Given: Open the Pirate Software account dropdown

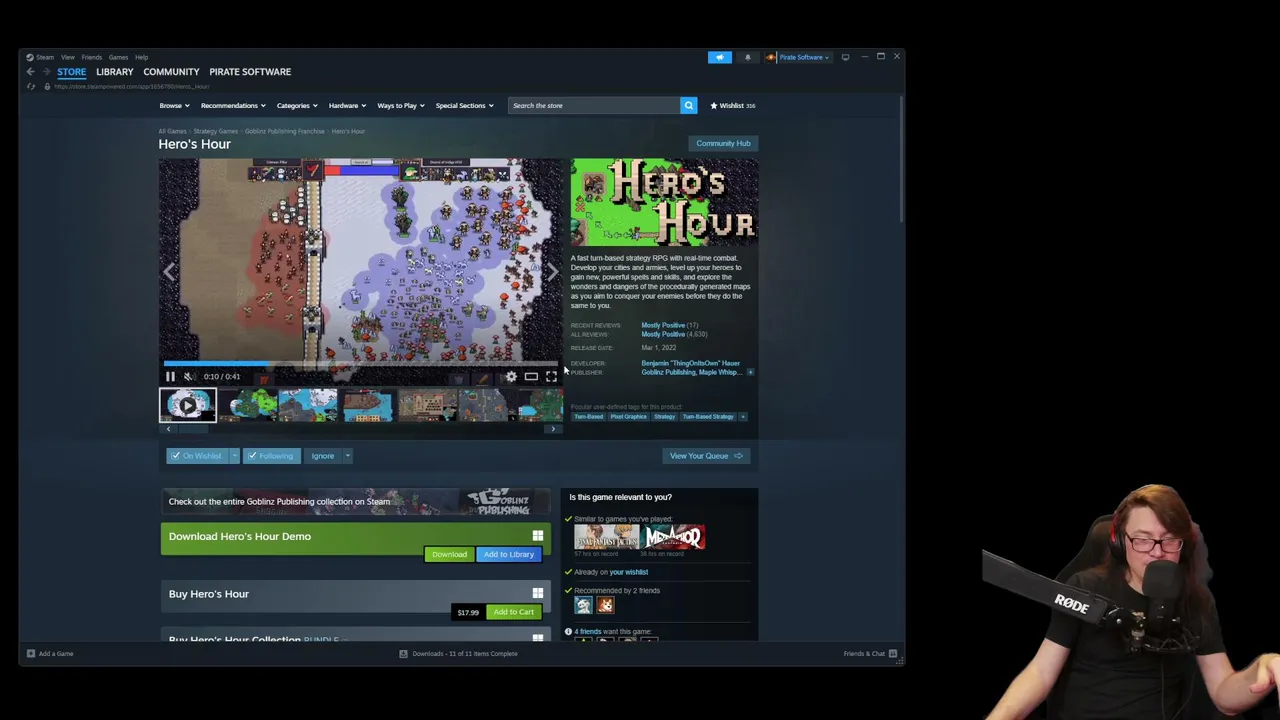Looking at the screenshot, I should (798, 57).
